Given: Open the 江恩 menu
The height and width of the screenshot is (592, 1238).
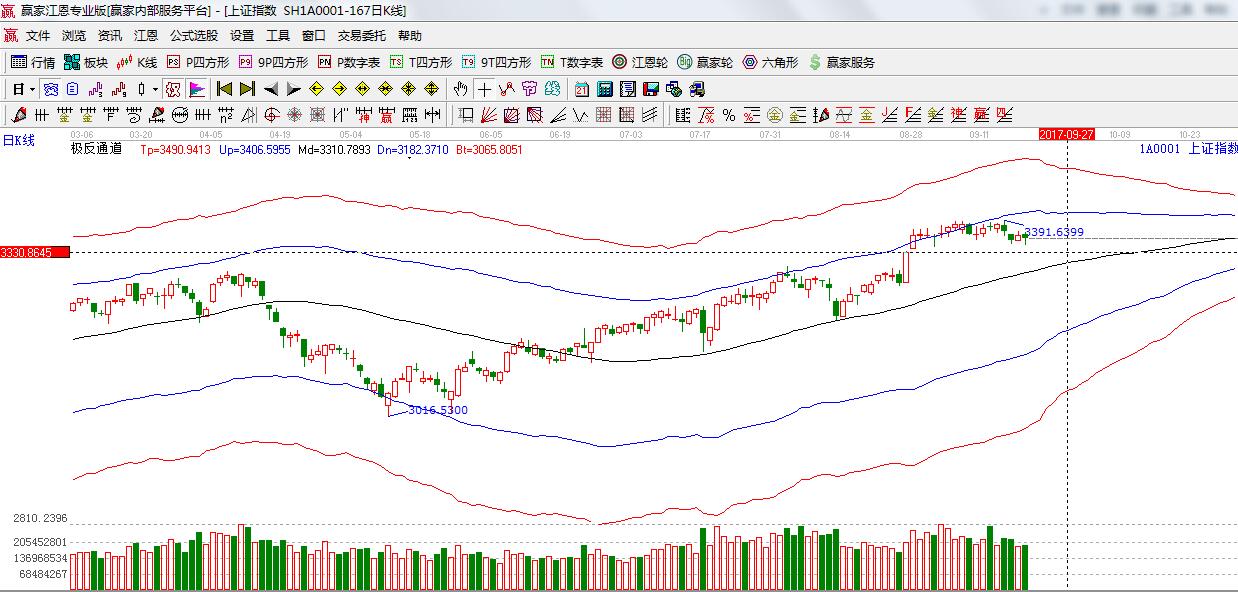Looking at the screenshot, I should 145,35.
